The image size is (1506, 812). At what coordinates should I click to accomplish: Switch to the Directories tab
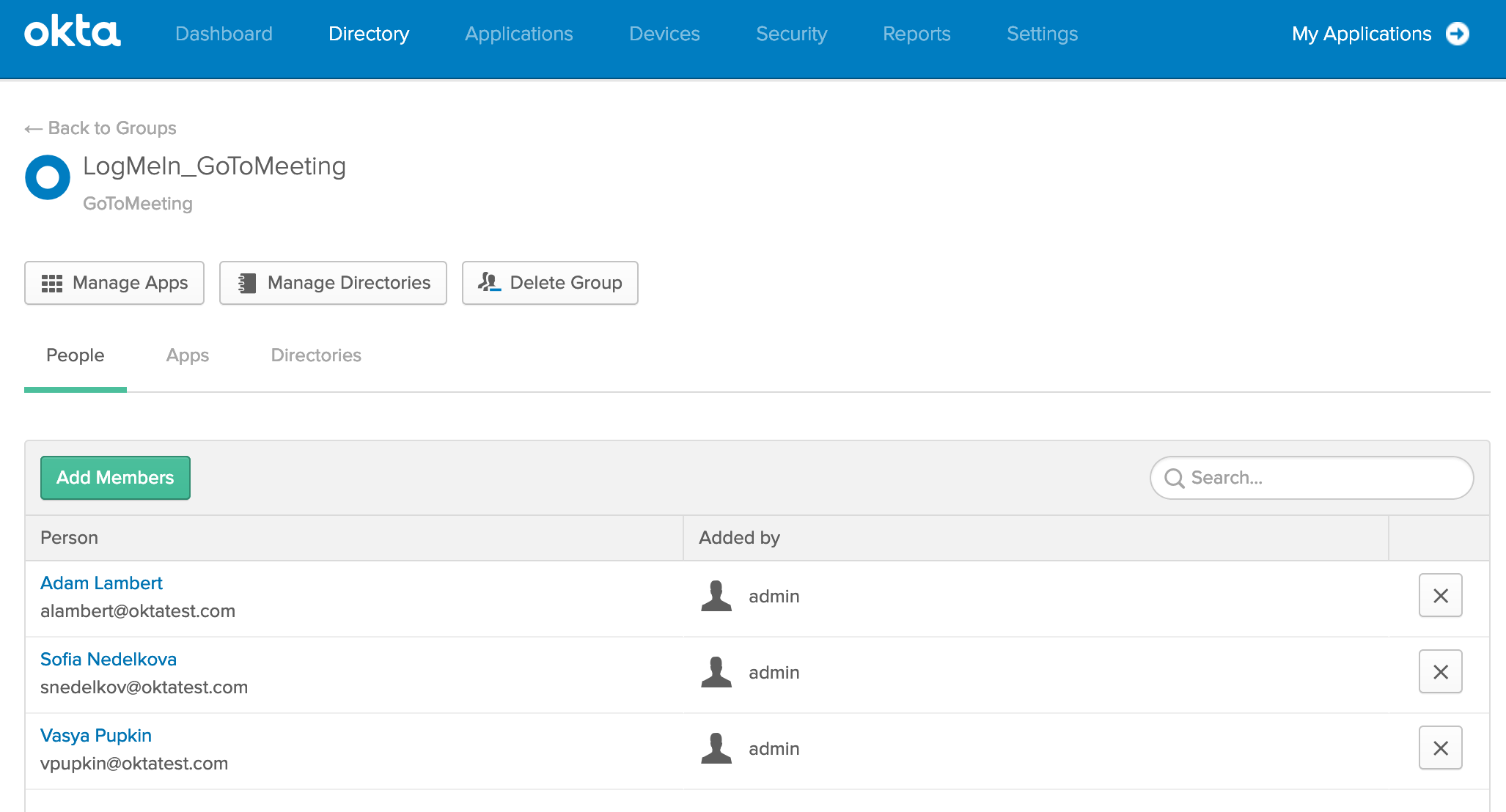tap(316, 355)
